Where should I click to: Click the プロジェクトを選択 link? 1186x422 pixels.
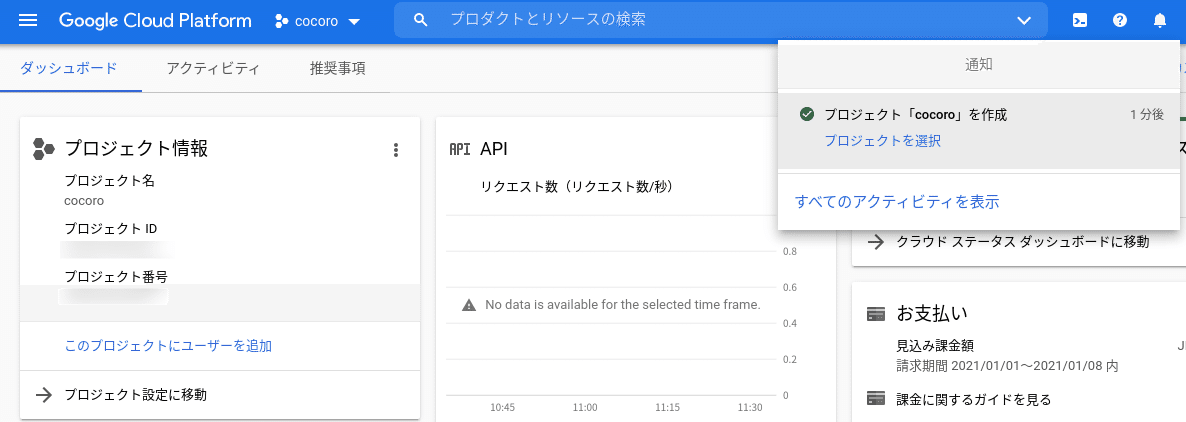tap(882, 141)
